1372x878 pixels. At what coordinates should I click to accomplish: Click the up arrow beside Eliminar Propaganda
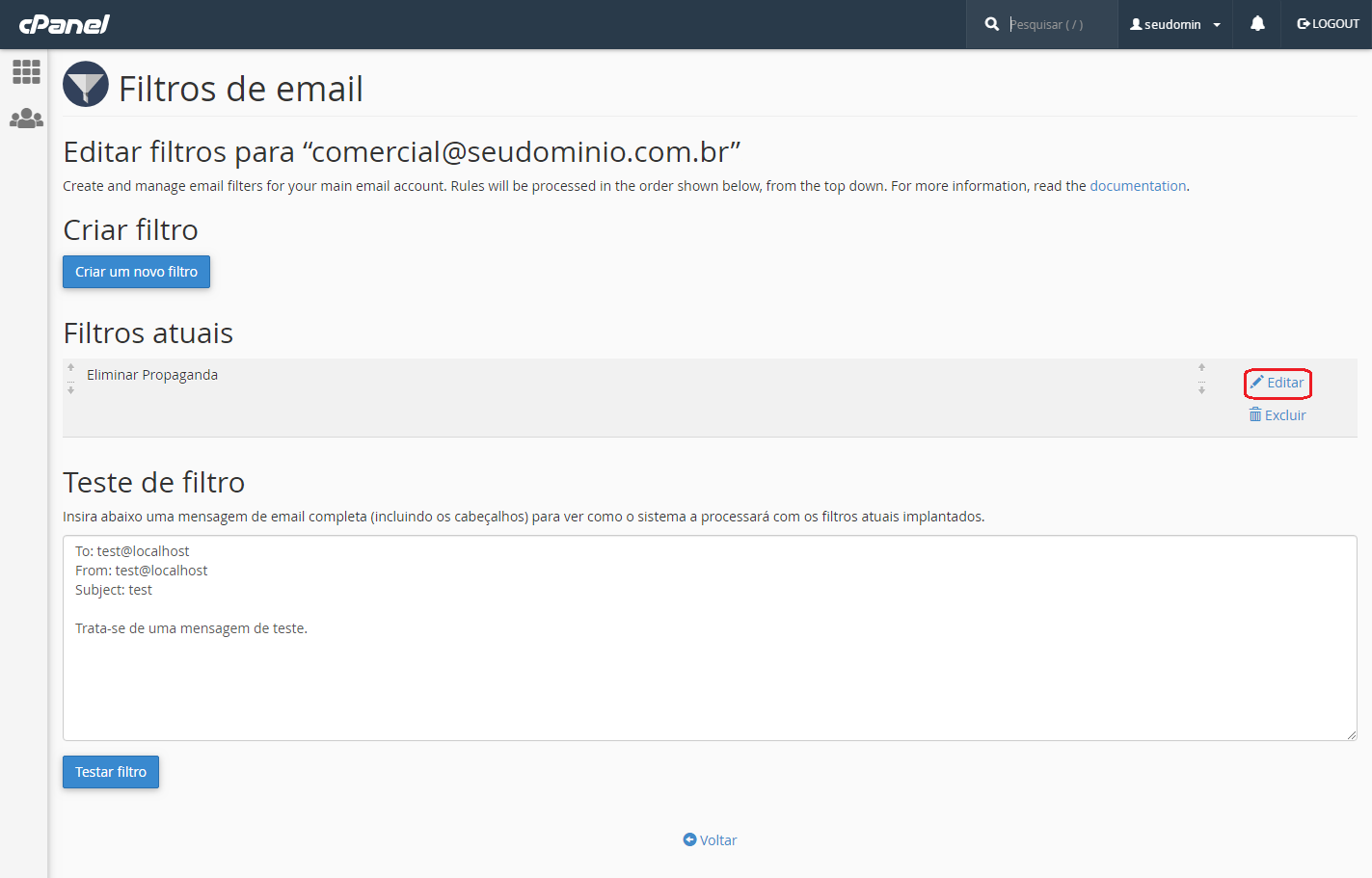click(x=70, y=367)
